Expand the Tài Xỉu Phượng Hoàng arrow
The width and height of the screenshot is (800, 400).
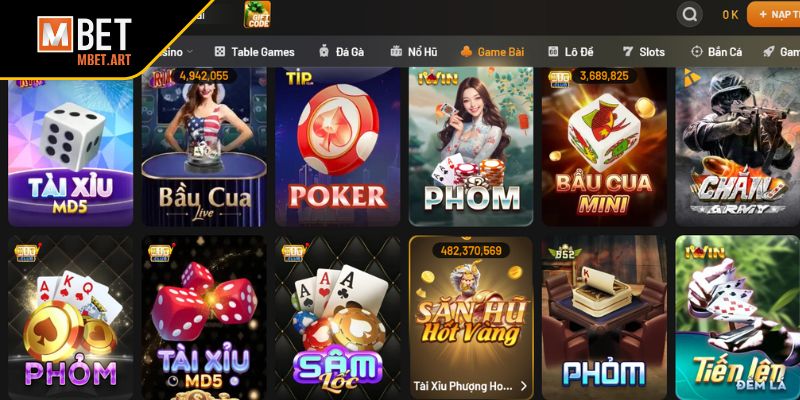click(x=523, y=386)
